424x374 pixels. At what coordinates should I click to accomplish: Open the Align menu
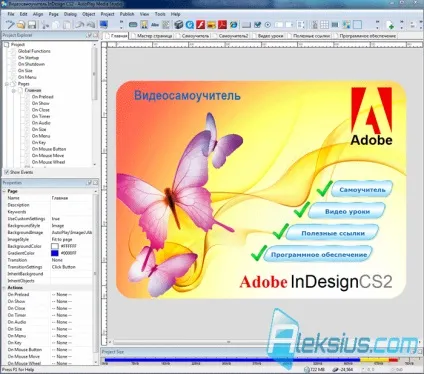[38, 14]
